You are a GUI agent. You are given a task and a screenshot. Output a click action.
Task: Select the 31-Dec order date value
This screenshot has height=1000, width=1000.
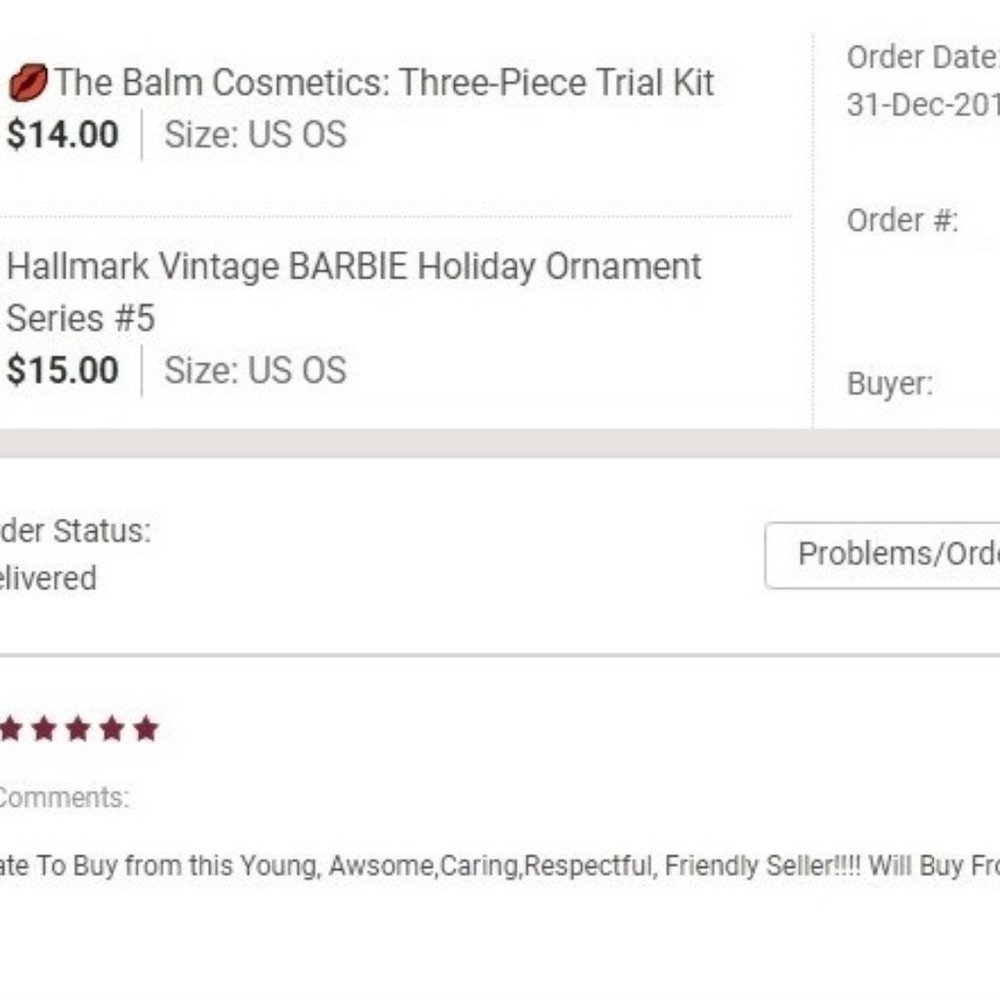pos(922,104)
